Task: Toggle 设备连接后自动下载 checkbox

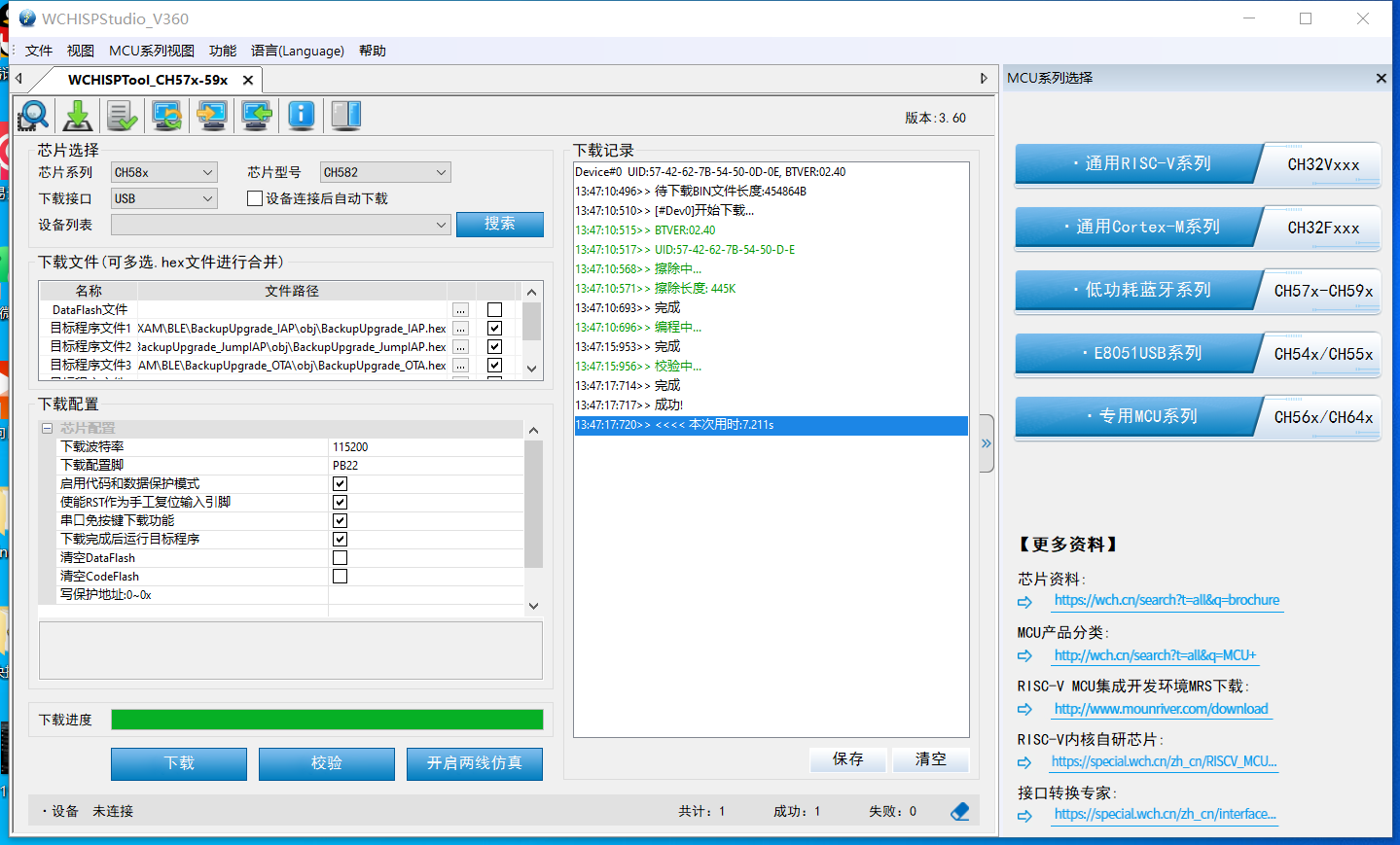Action: point(255,198)
